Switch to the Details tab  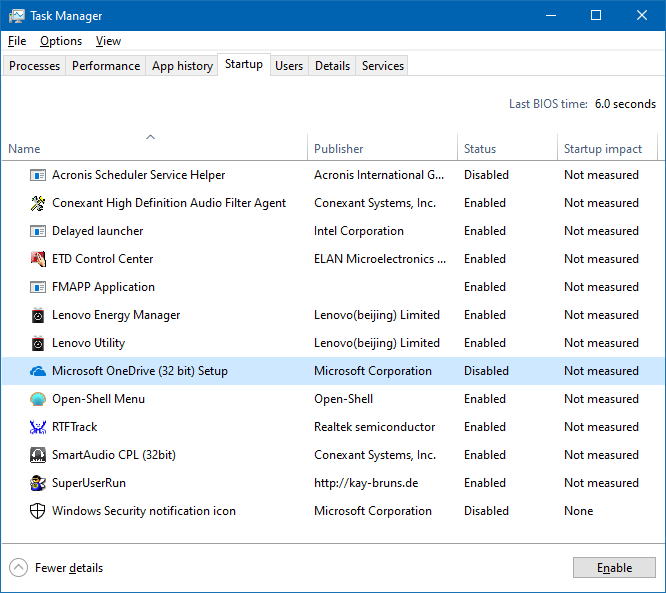332,66
